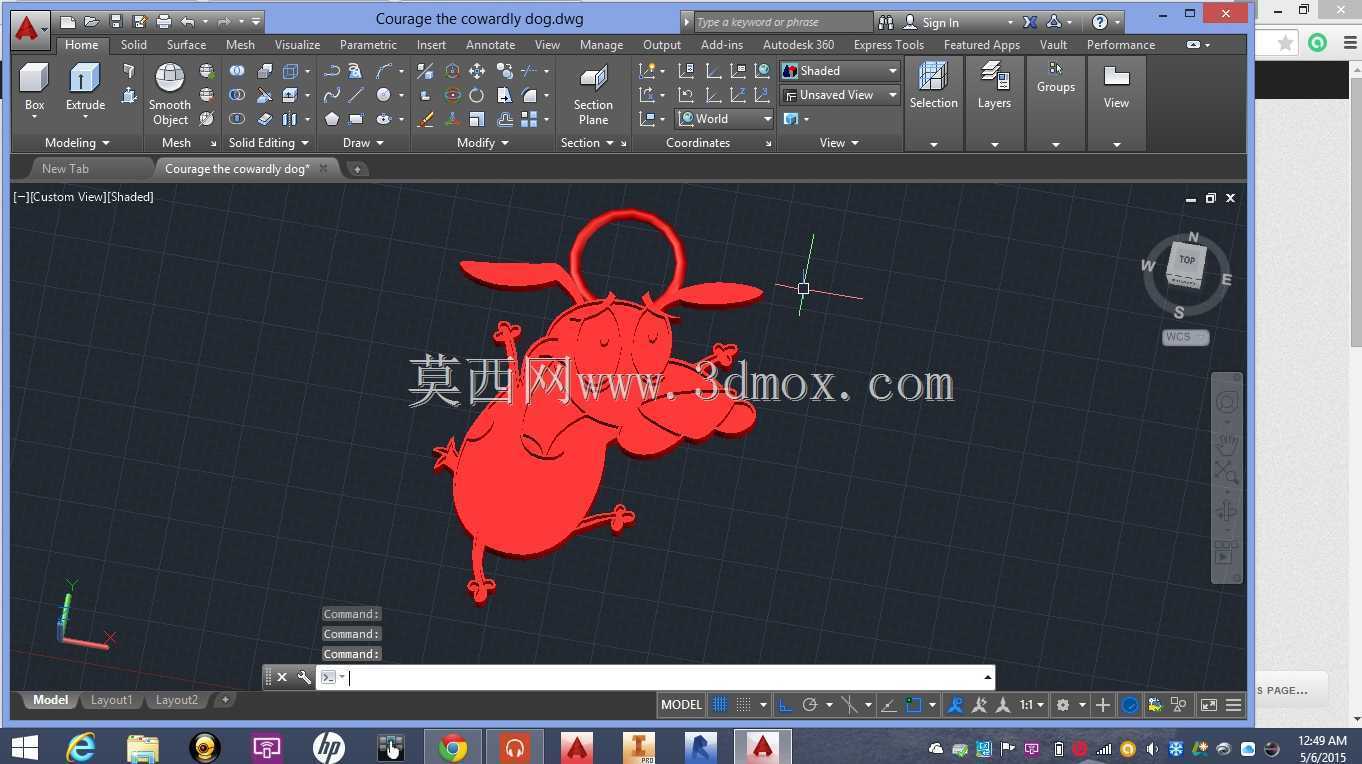Click the Solid Union icon
The height and width of the screenshot is (764, 1362).
tap(237, 71)
